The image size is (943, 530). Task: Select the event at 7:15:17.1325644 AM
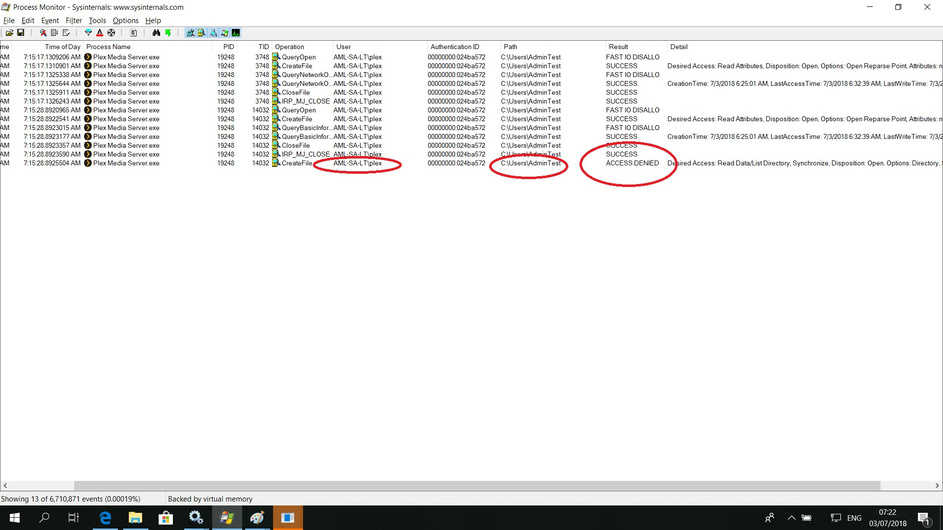pos(471,84)
